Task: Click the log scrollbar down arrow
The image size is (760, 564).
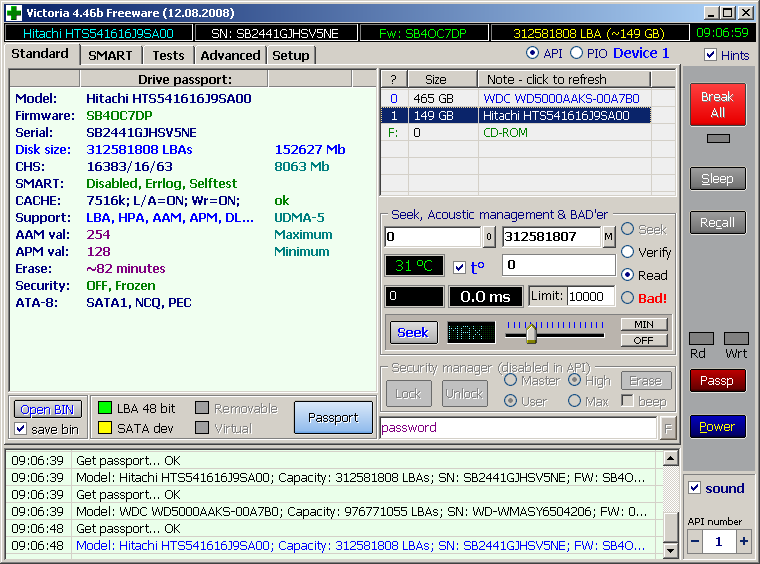Action: click(670, 549)
